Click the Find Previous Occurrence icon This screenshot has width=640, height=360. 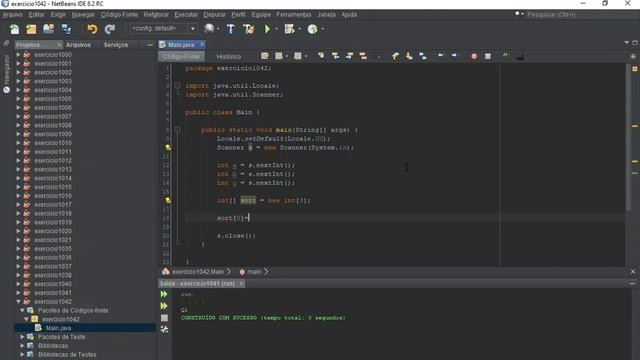(335, 56)
